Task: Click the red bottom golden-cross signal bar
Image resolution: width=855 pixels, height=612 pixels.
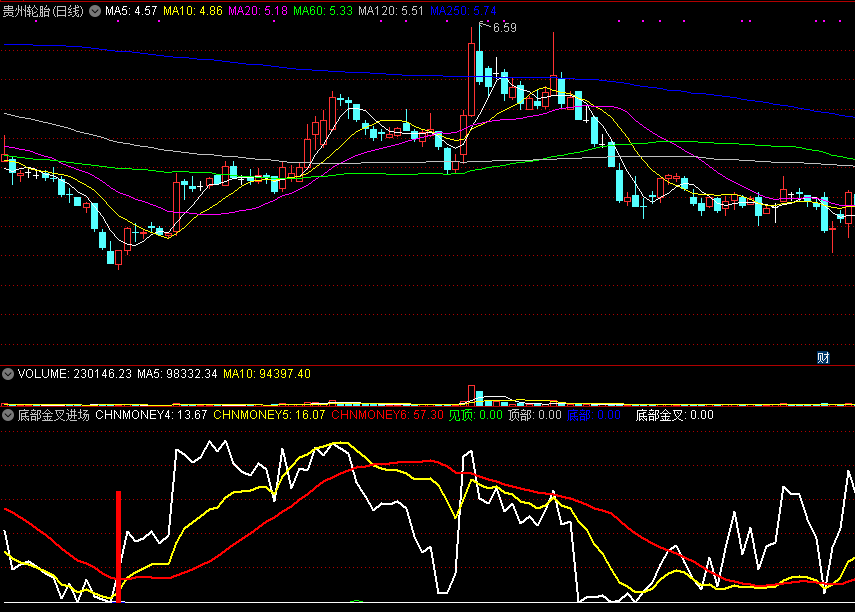Action: (x=118, y=547)
